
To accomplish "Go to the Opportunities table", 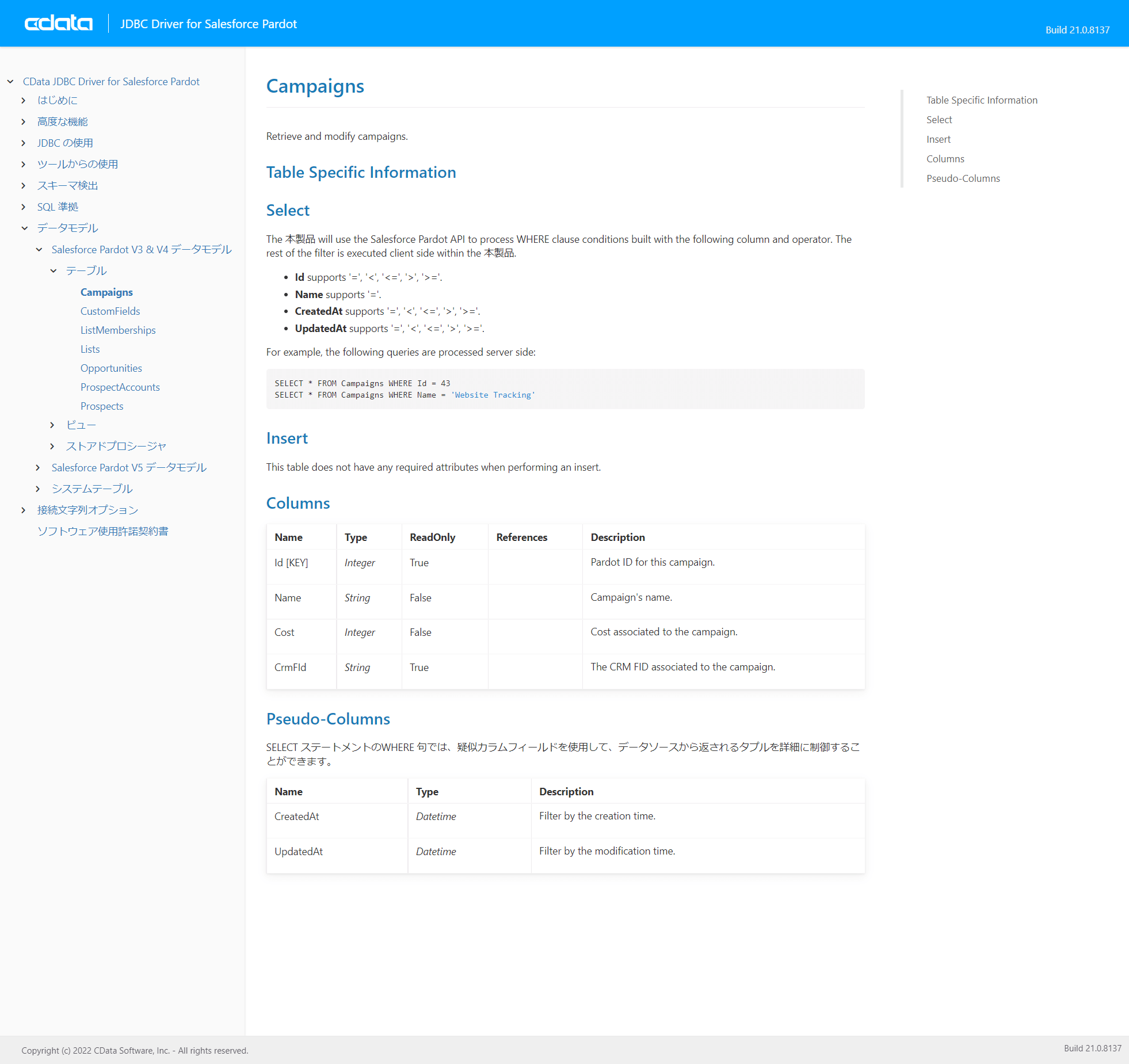I will pyautogui.click(x=111, y=368).
